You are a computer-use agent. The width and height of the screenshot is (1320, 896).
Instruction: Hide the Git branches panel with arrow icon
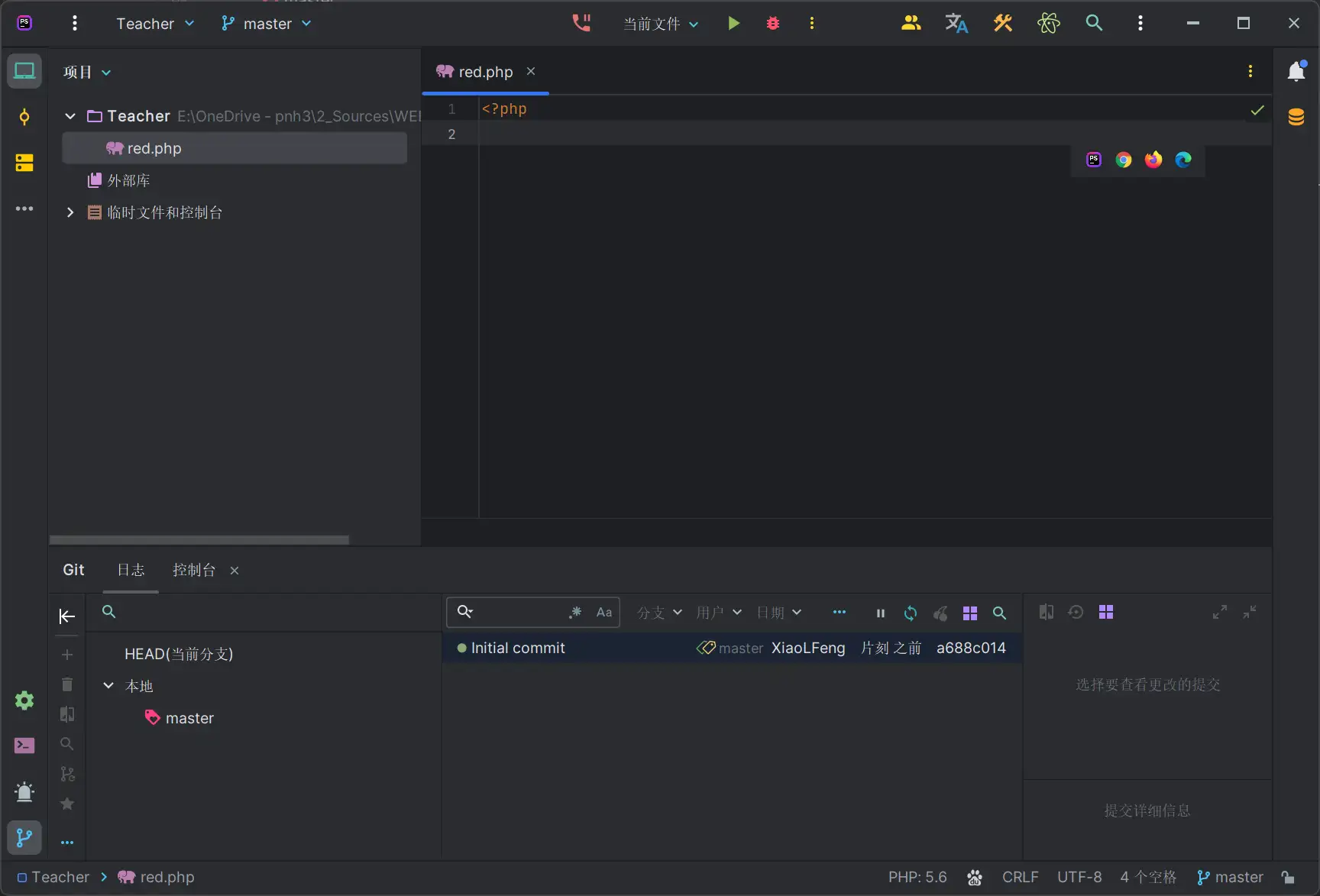[67, 616]
